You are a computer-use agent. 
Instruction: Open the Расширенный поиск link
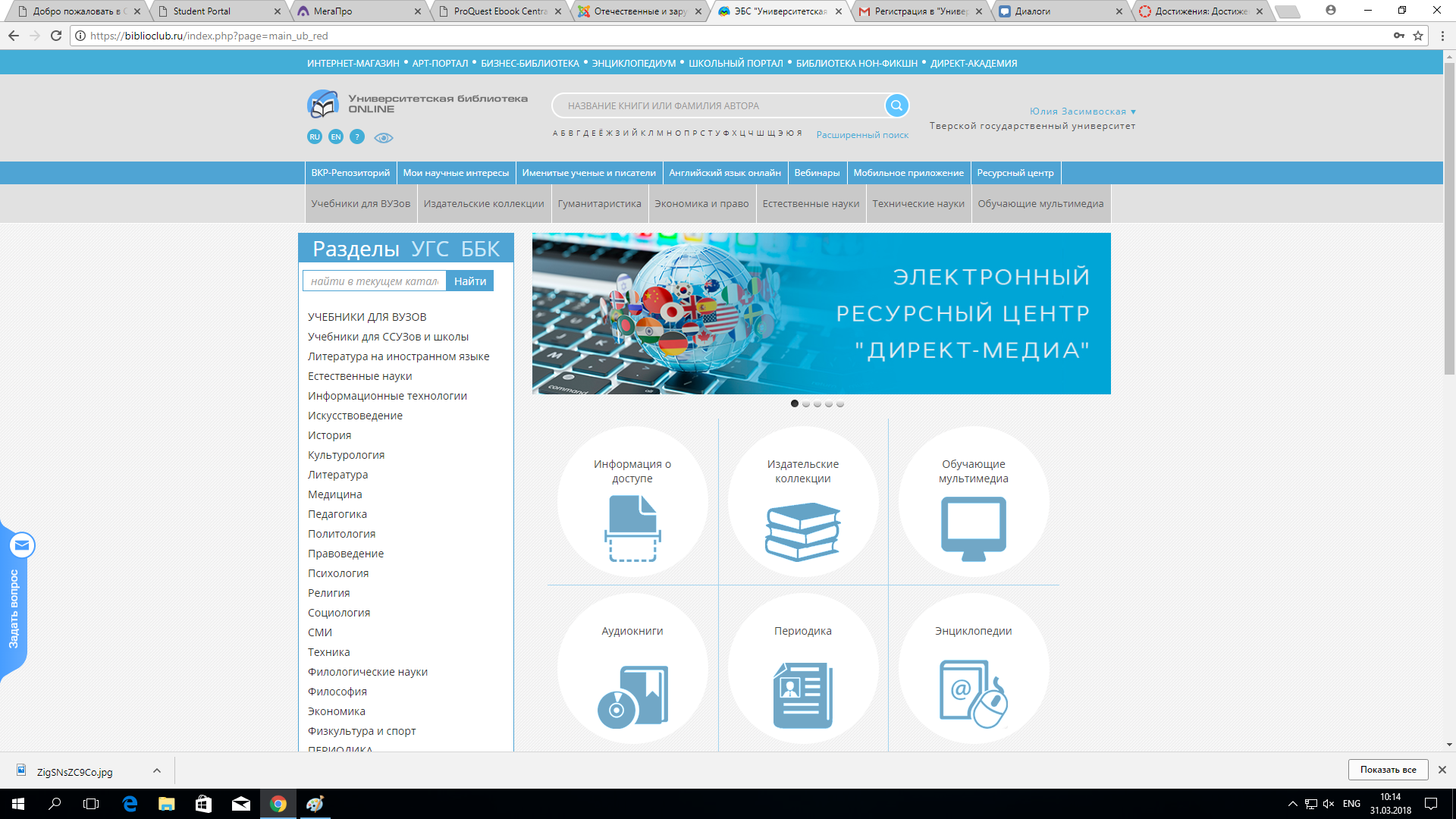(x=862, y=135)
